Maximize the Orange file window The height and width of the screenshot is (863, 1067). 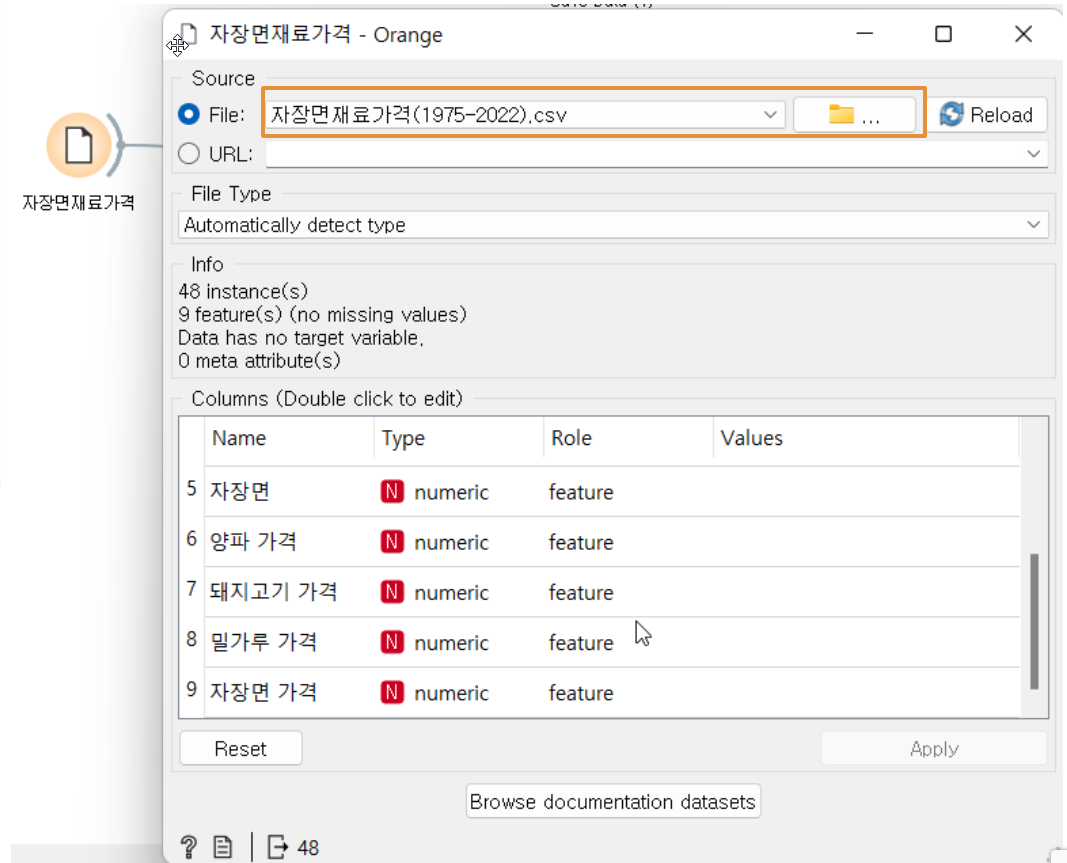[943, 33]
